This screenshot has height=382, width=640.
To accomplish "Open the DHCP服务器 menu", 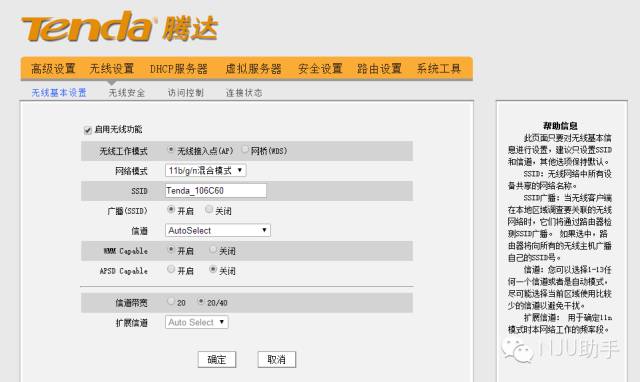I will [179, 69].
